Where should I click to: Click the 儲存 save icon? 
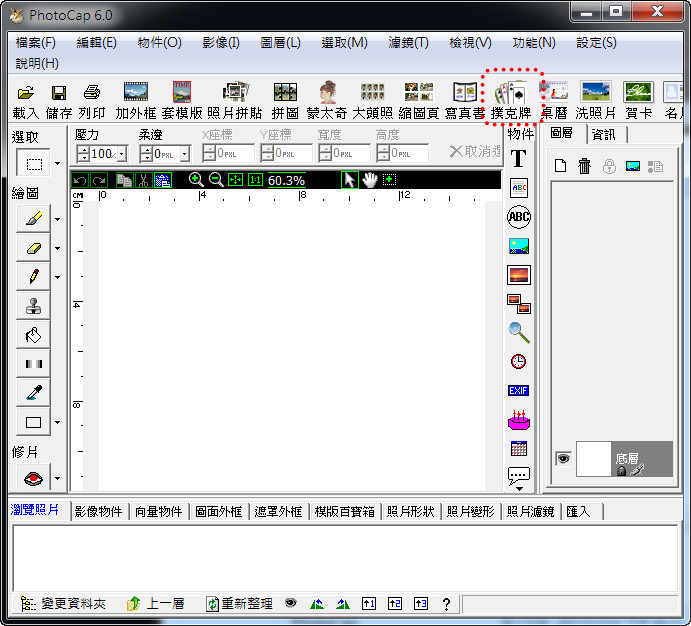pos(59,100)
